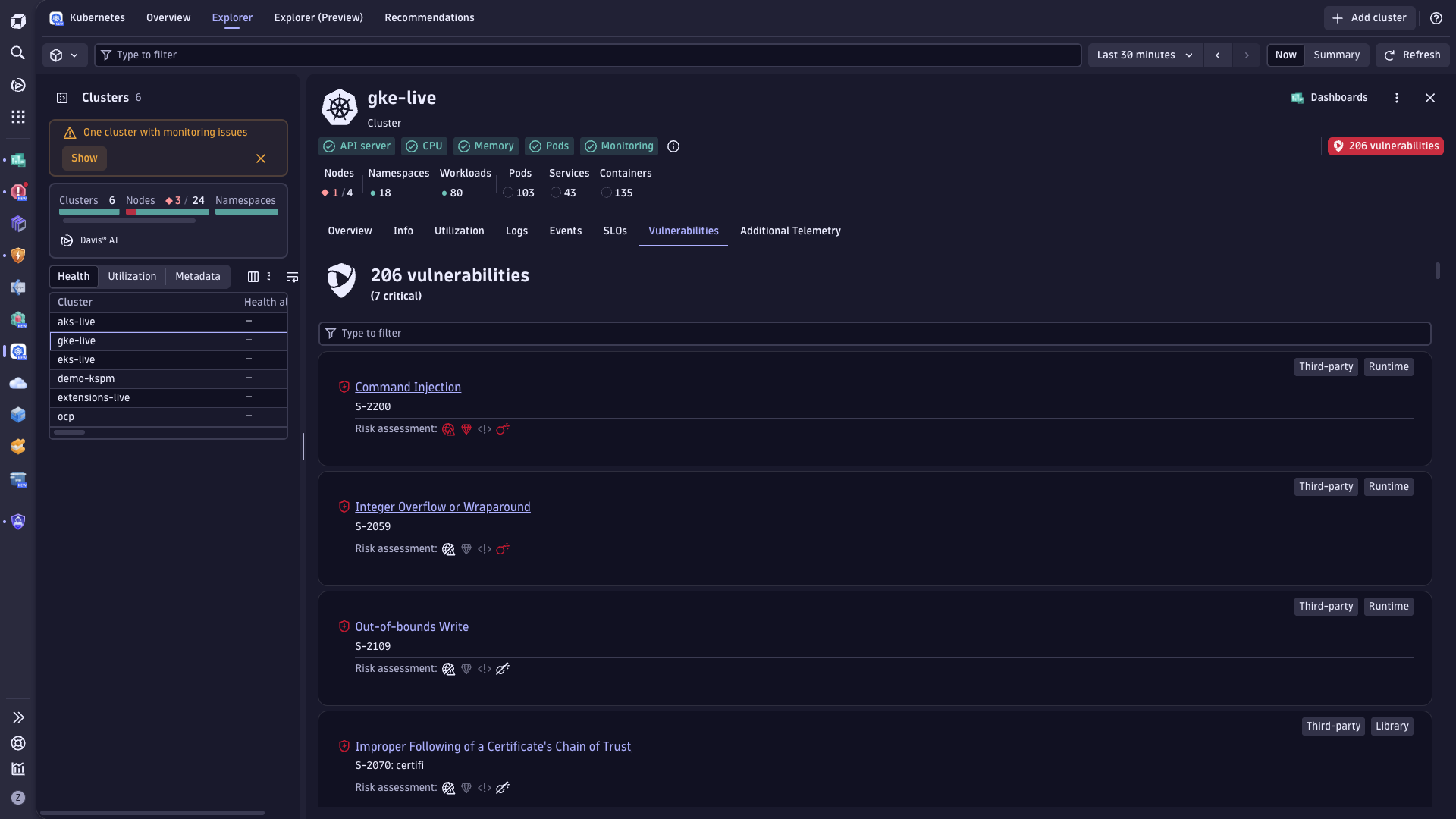Click the help question mark icon
The image size is (1456, 819).
[1436, 18]
